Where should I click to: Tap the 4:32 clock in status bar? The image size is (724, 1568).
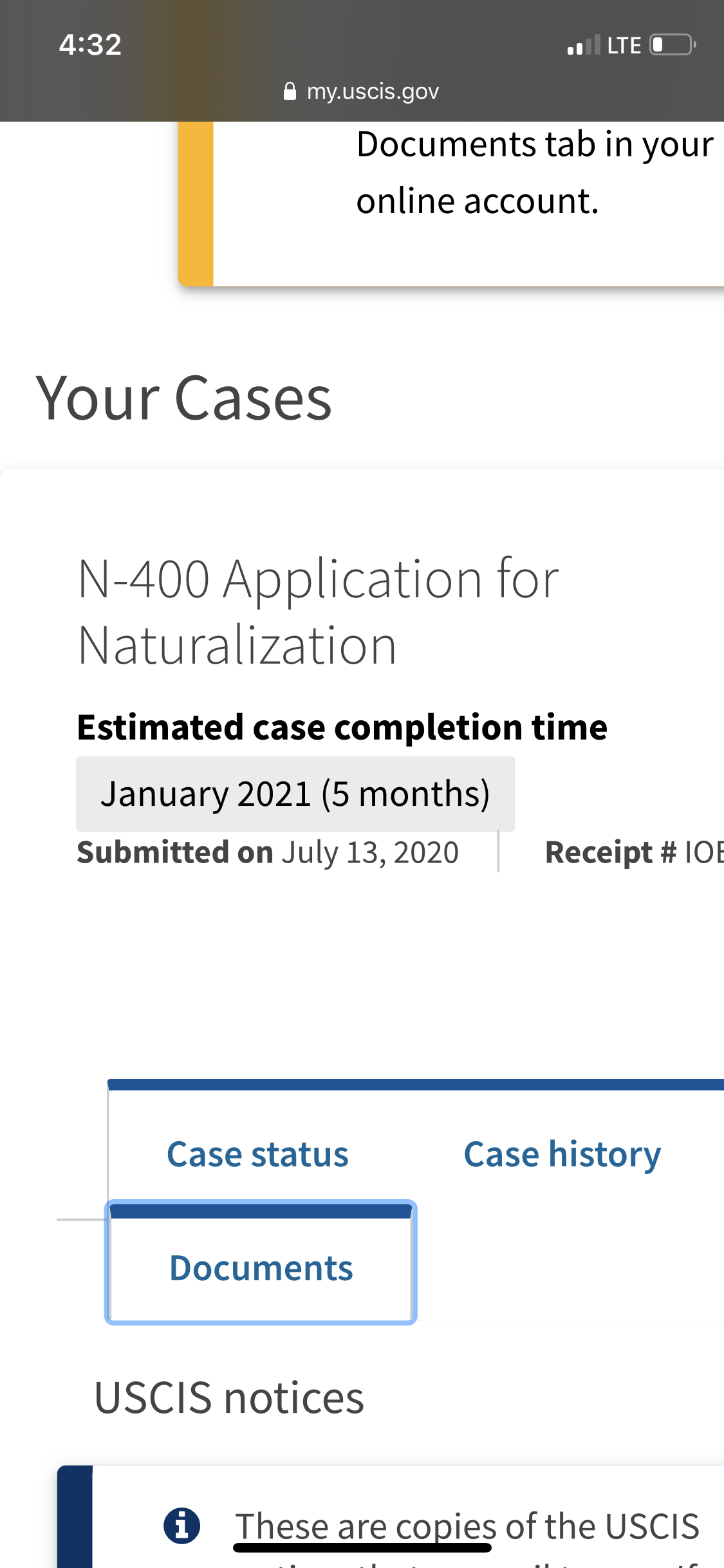click(90, 45)
